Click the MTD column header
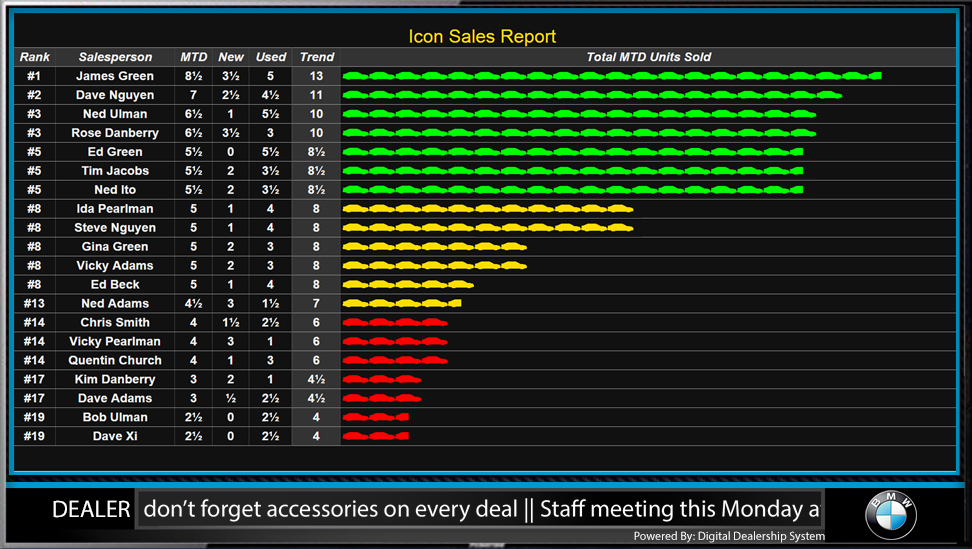Image resolution: width=972 pixels, height=549 pixels. [x=194, y=57]
